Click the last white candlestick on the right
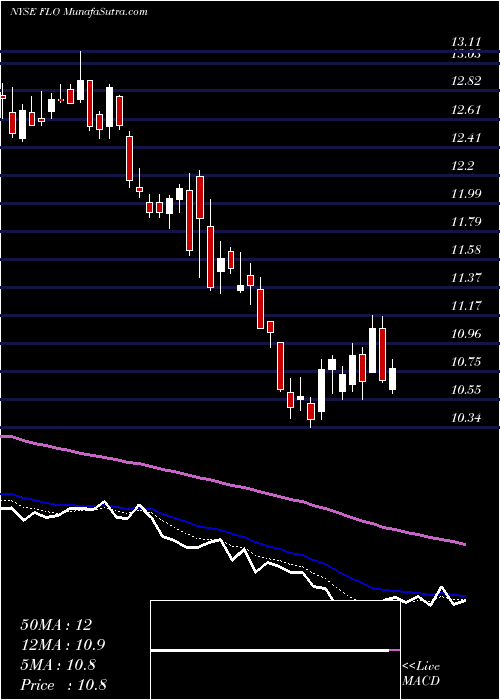500x700 pixels. pyautogui.click(x=392, y=376)
